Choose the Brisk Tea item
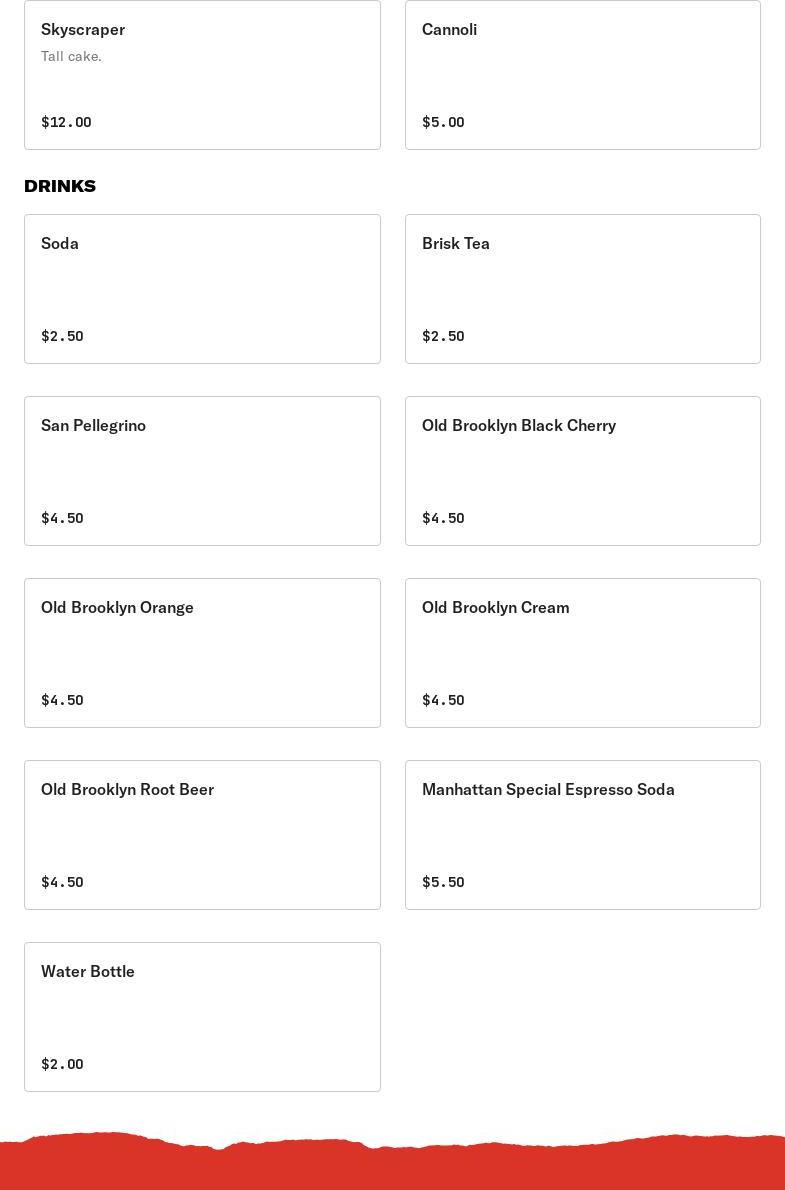Viewport: 785px width, 1190px height. click(582, 289)
